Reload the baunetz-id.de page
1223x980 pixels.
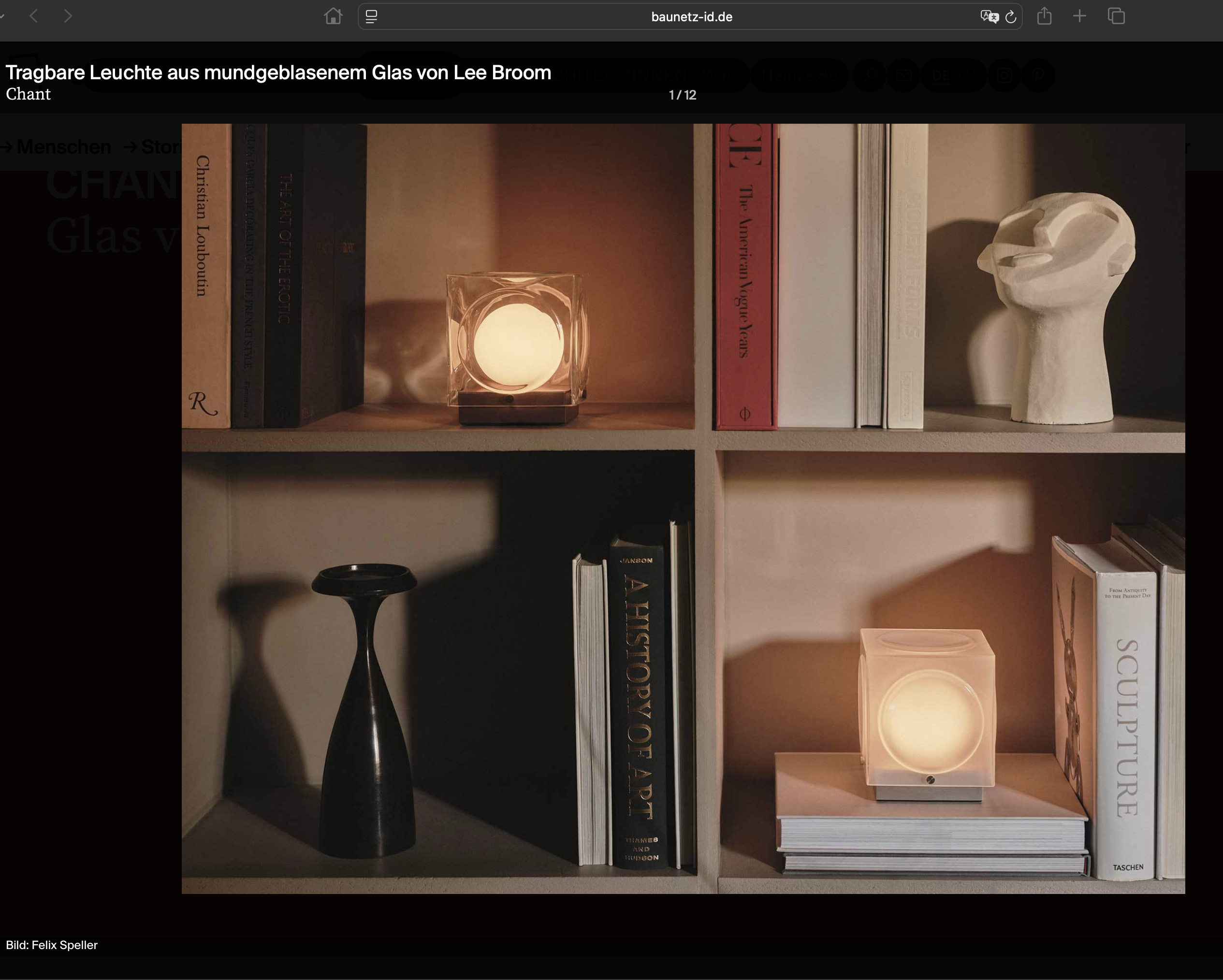(1011, 17)
